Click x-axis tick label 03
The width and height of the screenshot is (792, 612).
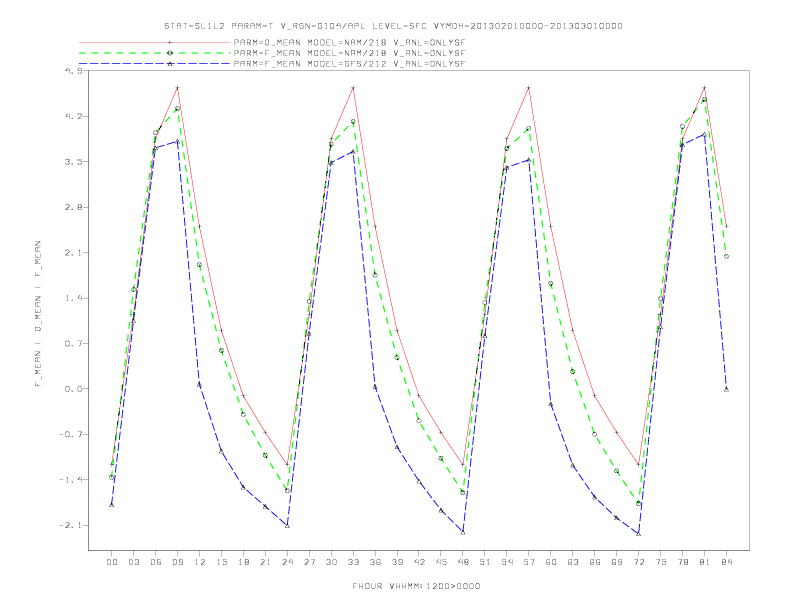pos(133,562)
